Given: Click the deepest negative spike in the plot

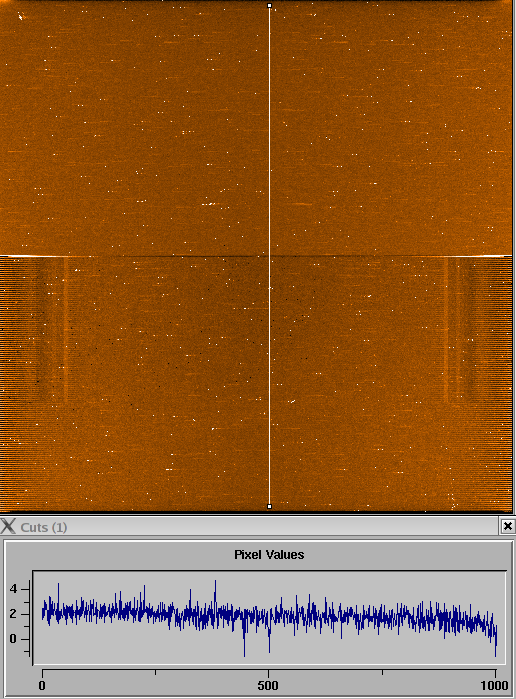Looking at the screenshot, I should pos(244,654).
